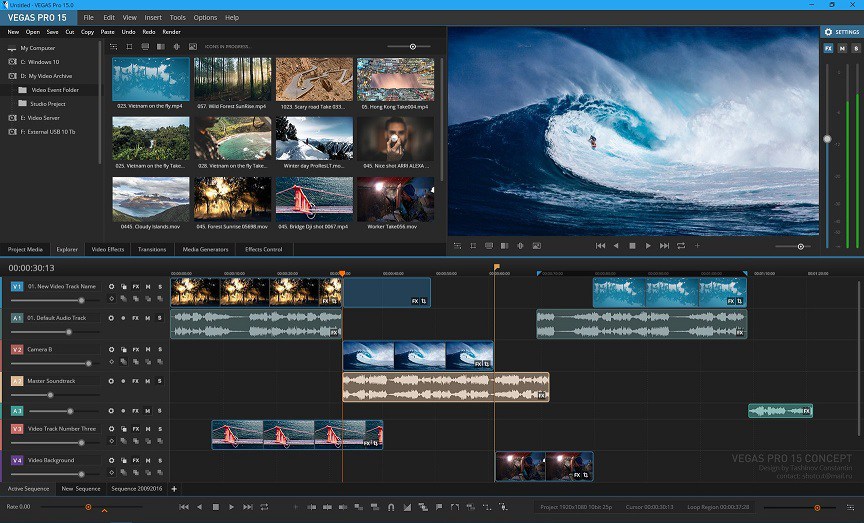
Task: Click the Settings gear above audio meters
Action: click(828, 32)
